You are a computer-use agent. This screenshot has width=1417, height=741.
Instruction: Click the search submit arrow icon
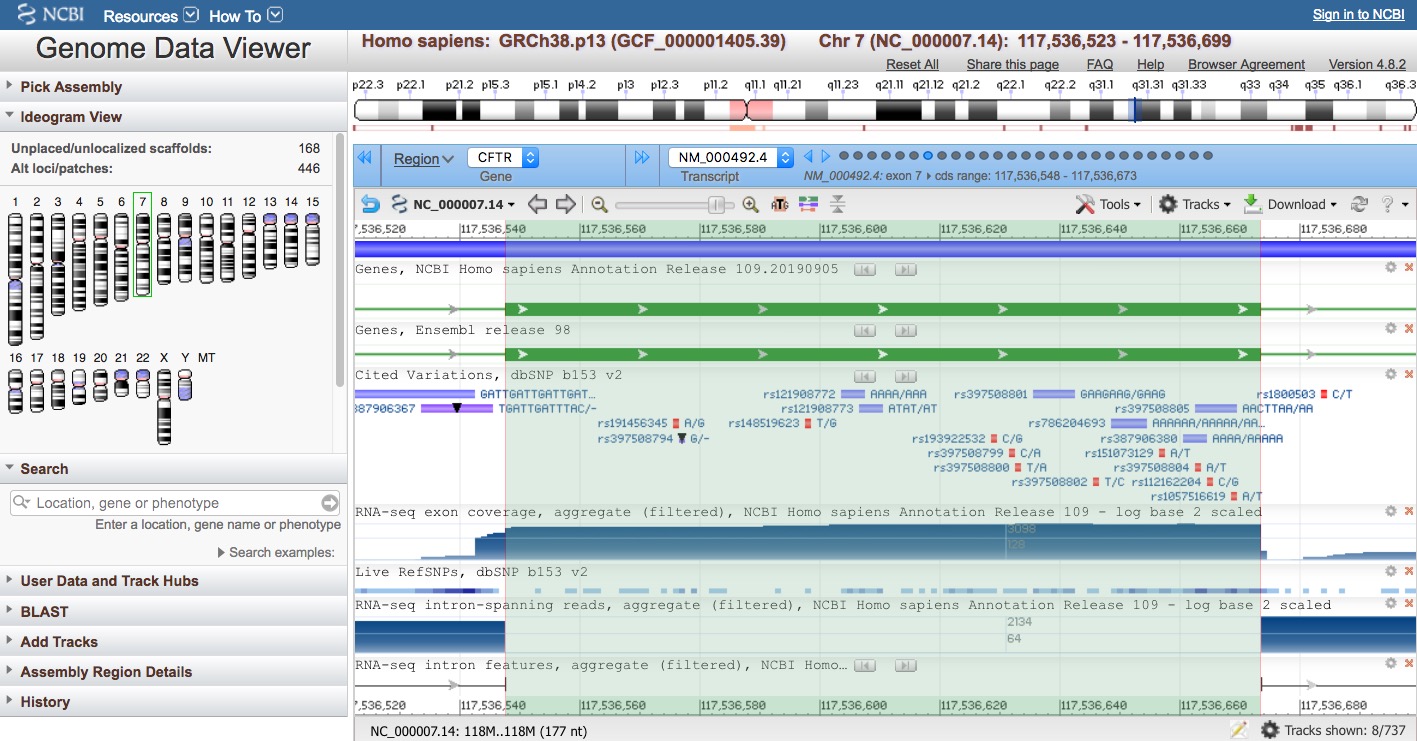[329, 502]
